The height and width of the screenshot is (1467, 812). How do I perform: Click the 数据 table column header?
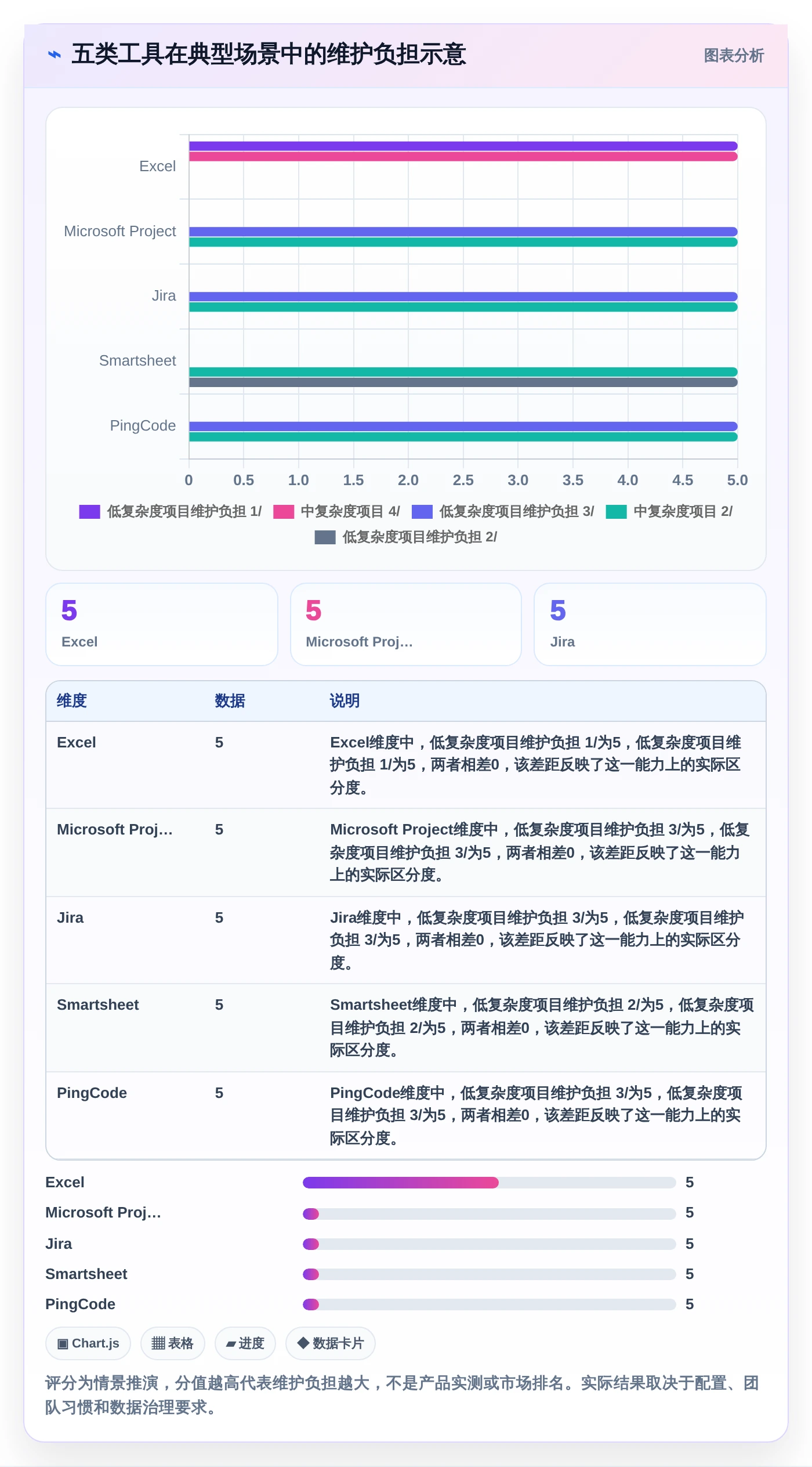click(230, 701)
